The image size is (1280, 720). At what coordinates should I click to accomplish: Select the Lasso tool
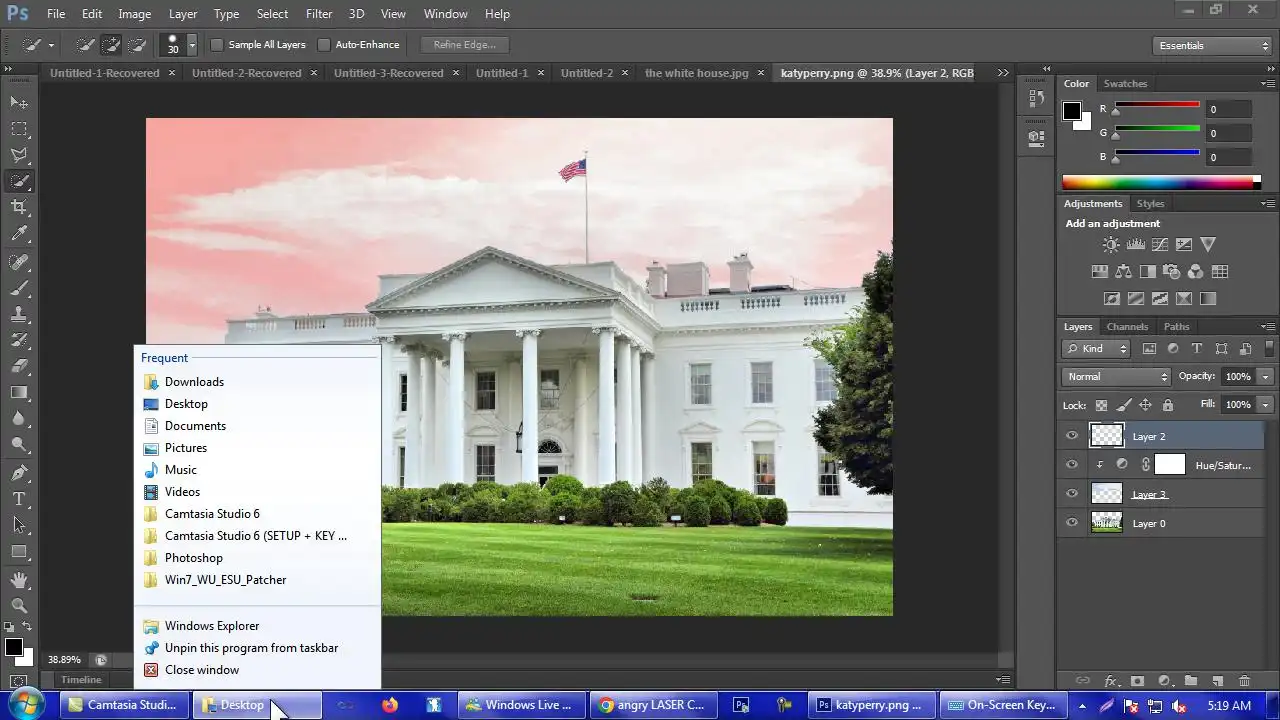tap(19, 155)
